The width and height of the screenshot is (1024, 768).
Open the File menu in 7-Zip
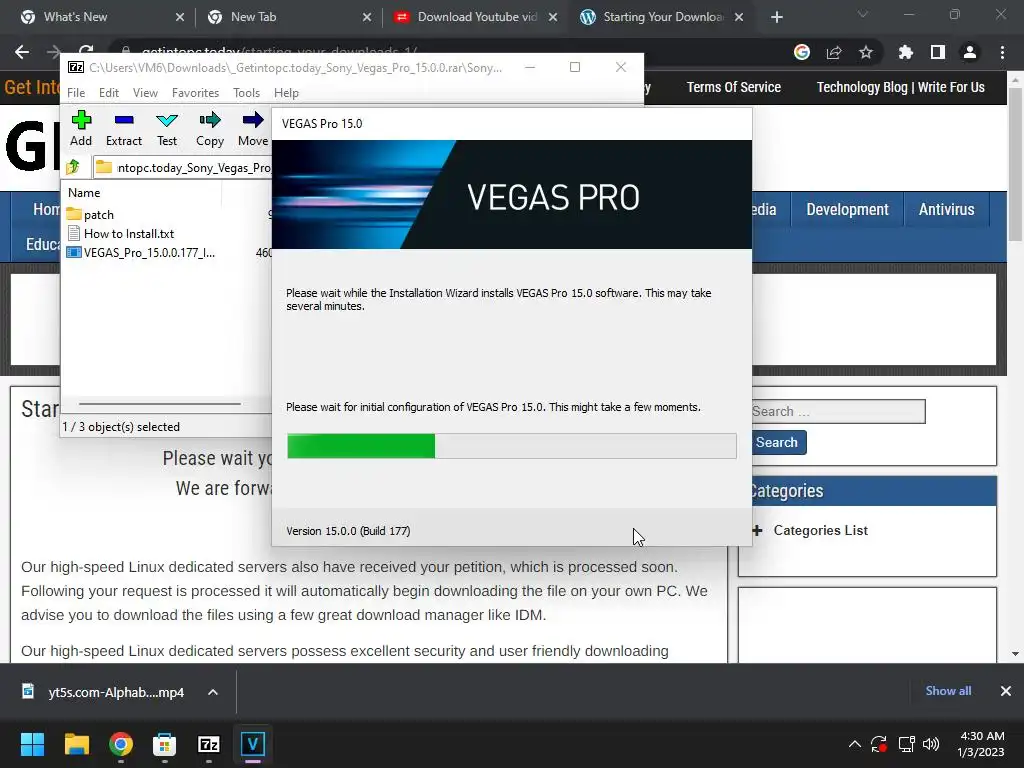click(76, 93)
